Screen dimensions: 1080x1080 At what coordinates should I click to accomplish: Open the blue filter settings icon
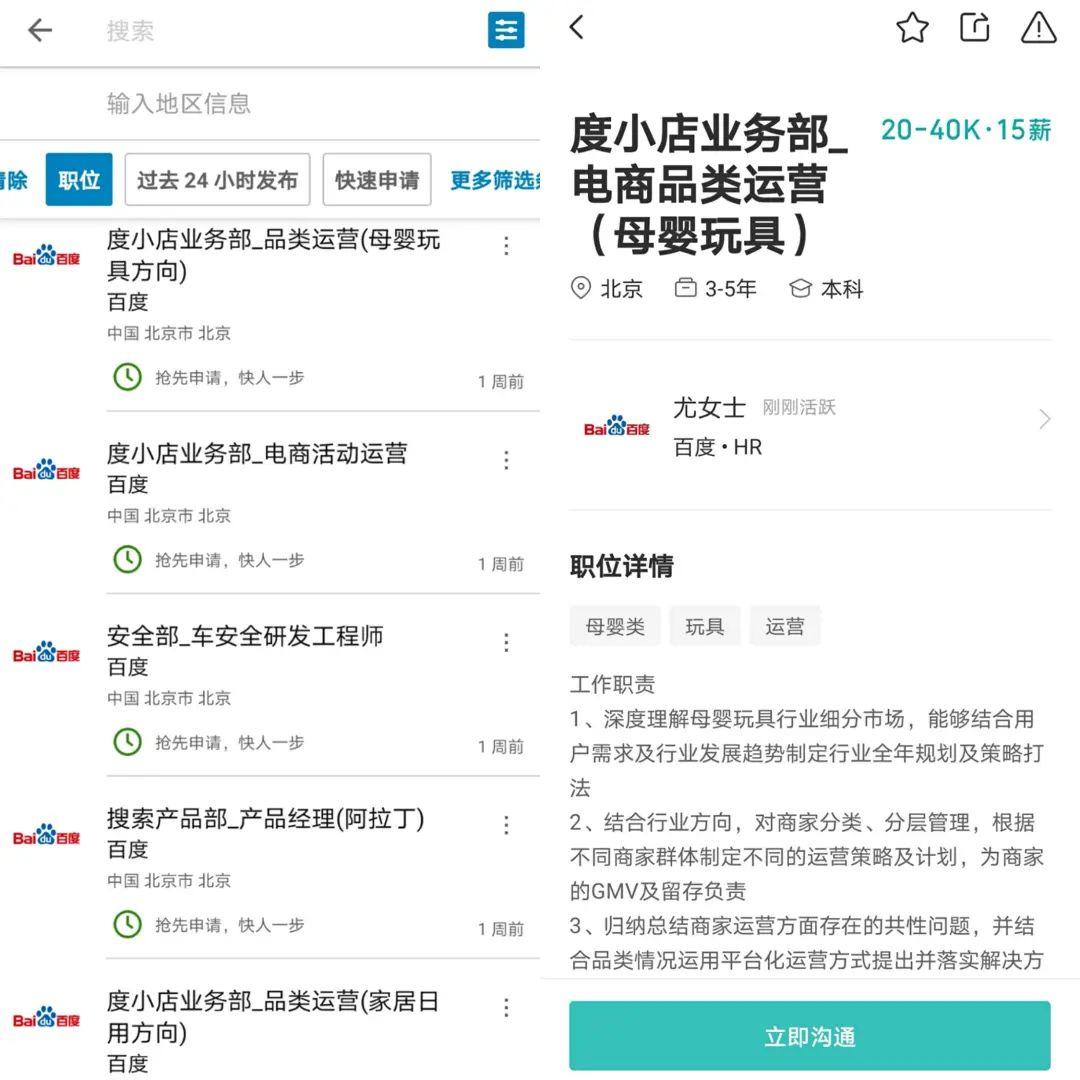pos(506,30)
